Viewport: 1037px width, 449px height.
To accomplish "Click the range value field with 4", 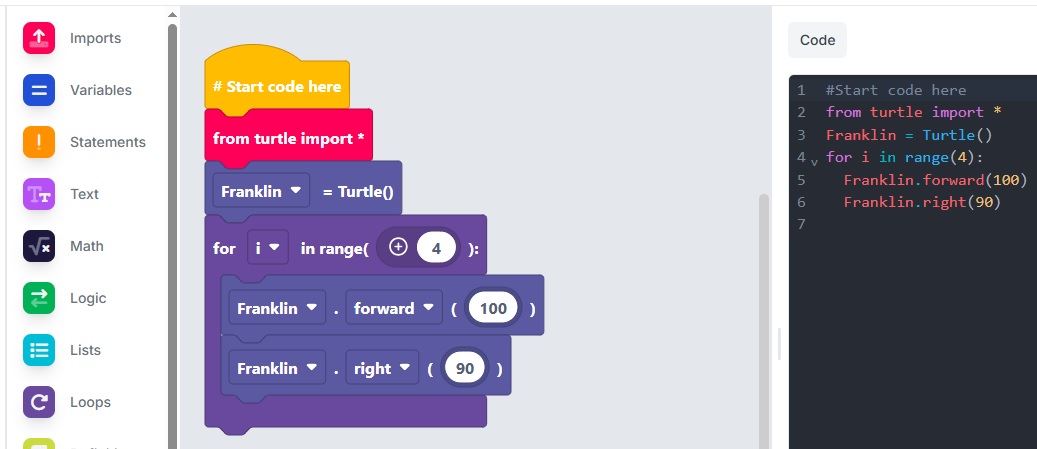I will [436, 248].
